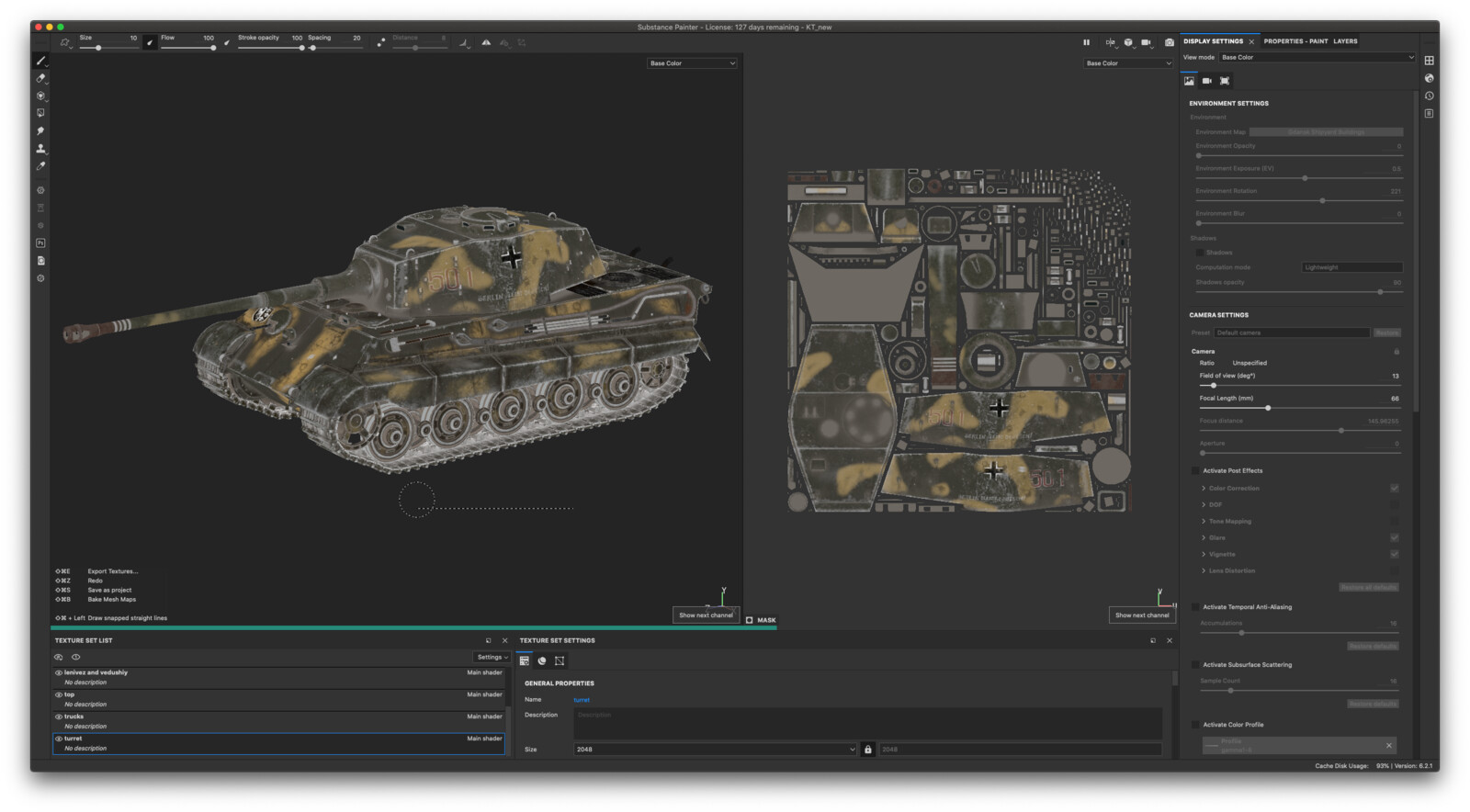Select the Clone stamp tool
This screenshot has height=812, width=1470.
tap(40, 148)
